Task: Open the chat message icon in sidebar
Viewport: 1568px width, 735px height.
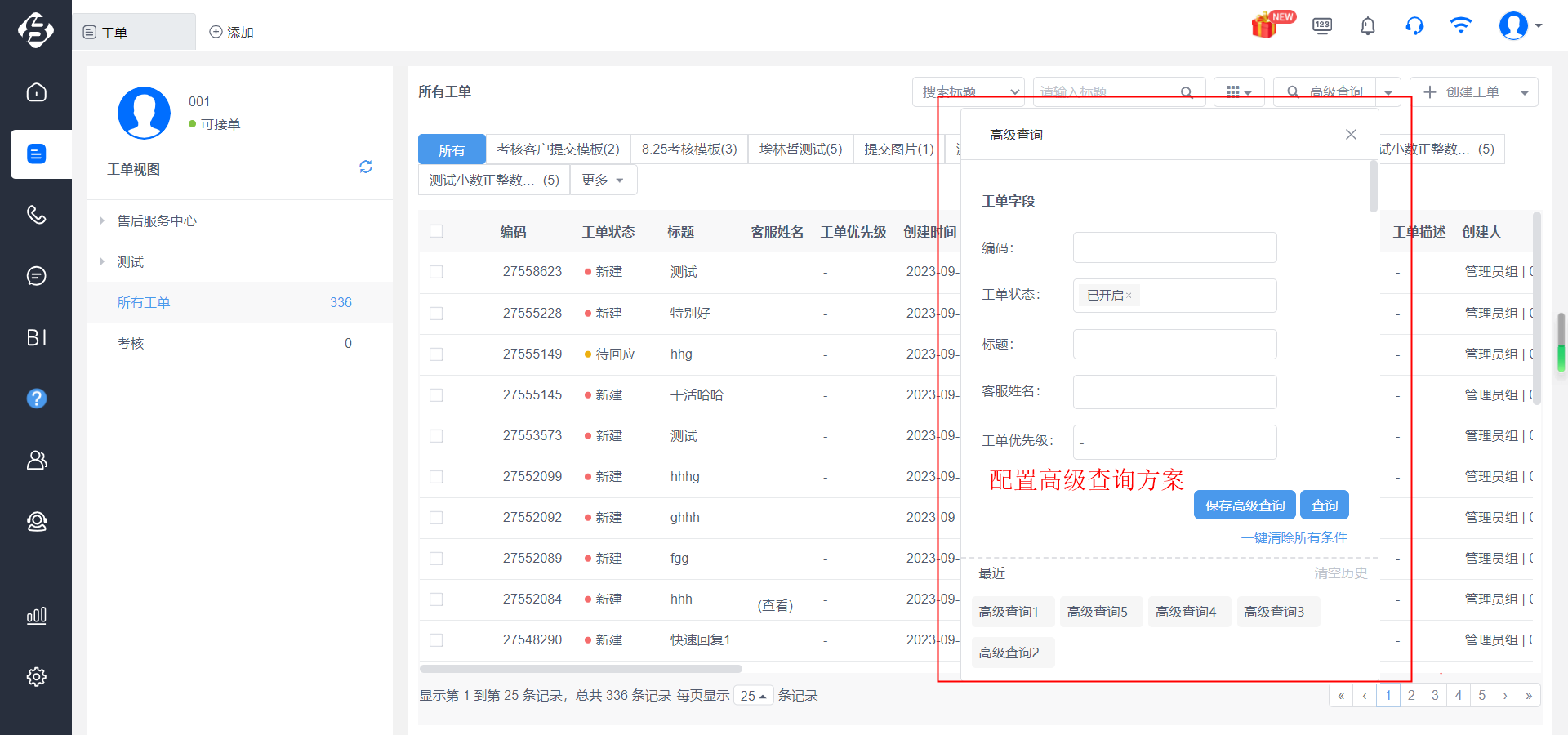Action: click(36, 276)
